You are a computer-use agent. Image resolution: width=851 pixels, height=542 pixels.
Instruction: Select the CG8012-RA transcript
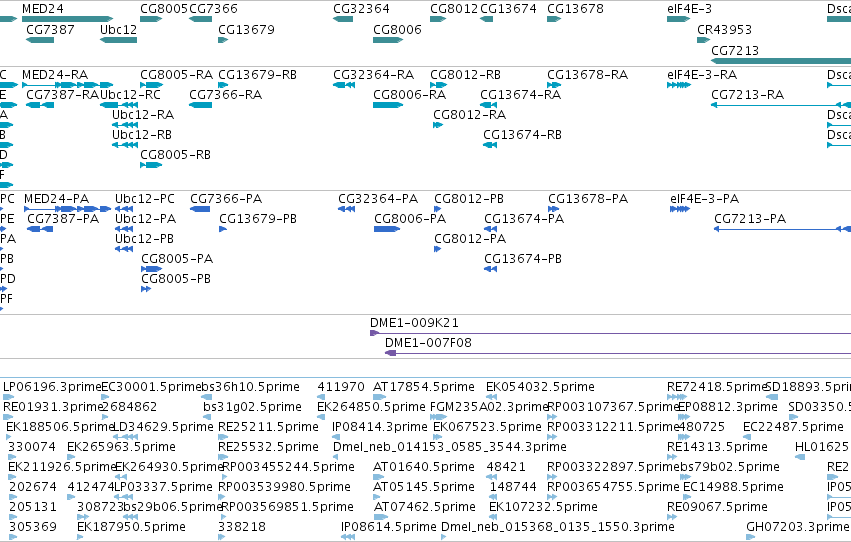438,125
